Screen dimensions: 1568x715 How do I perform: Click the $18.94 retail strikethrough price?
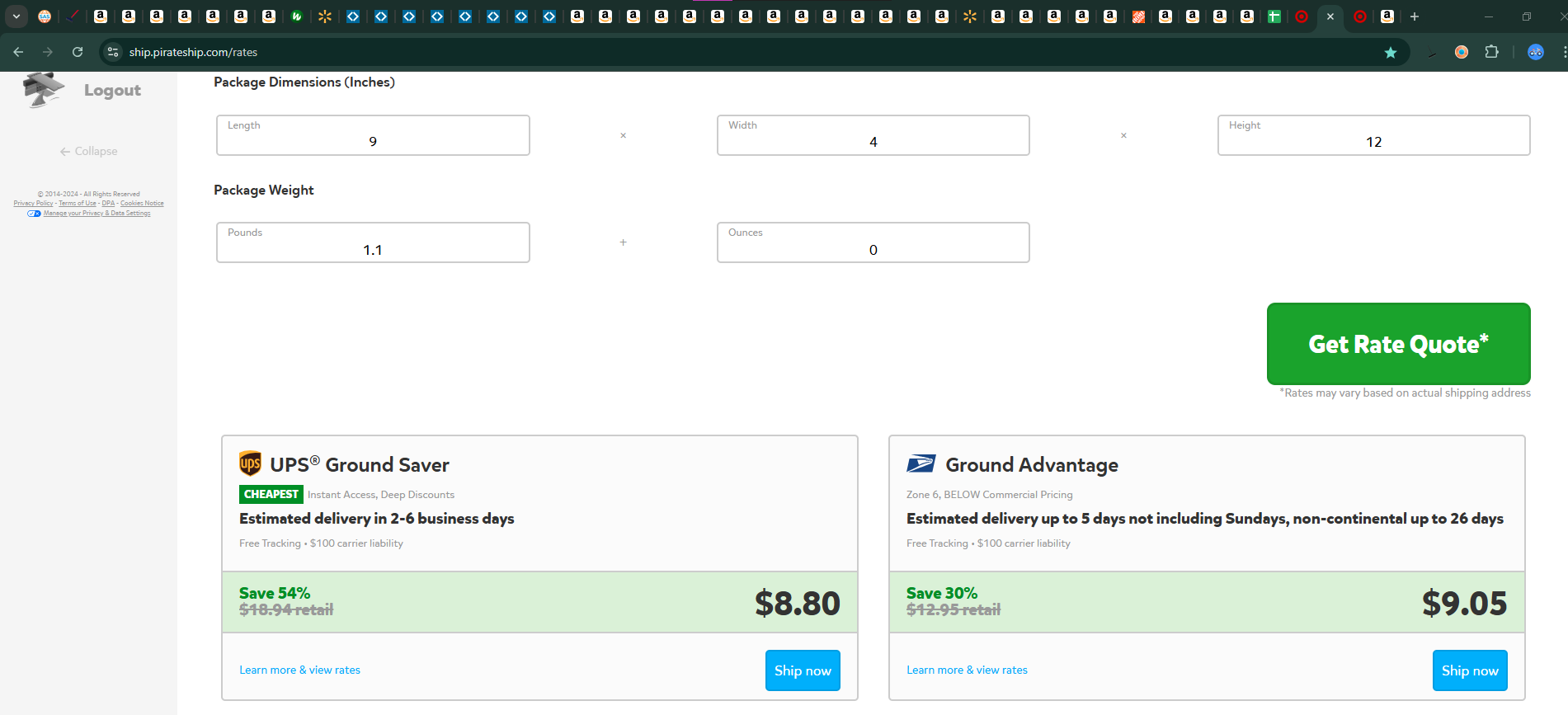[x=286, y=609]
